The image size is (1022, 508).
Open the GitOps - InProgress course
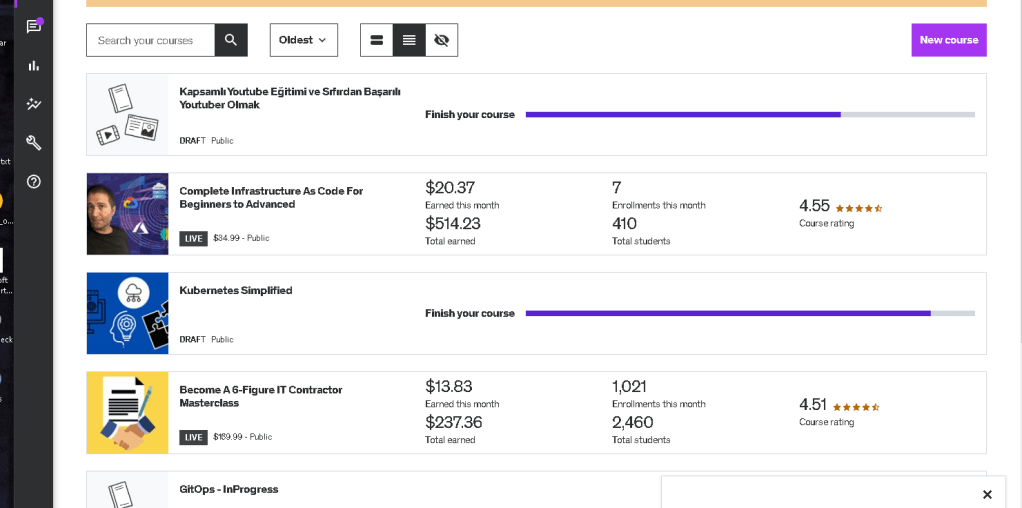click(229, 489)
